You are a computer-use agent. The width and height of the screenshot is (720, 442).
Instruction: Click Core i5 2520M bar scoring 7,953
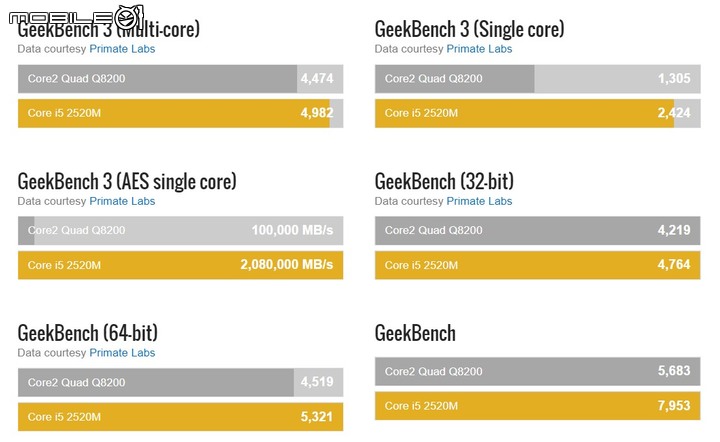pyautogui.click(x=538, y=406)
